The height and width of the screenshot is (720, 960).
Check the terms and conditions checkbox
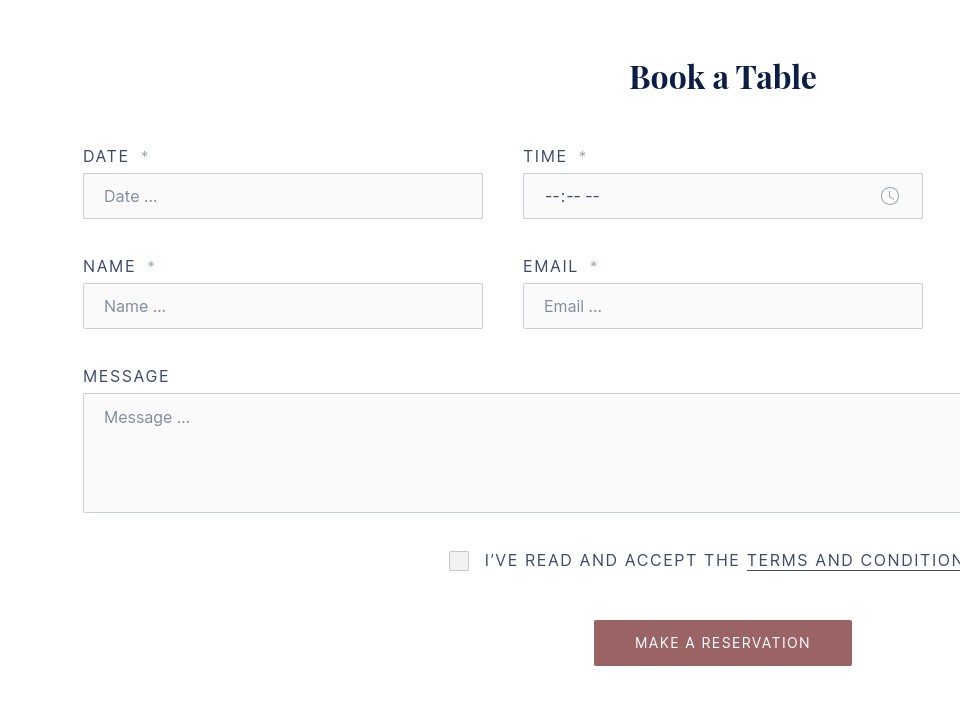point(459,561)
